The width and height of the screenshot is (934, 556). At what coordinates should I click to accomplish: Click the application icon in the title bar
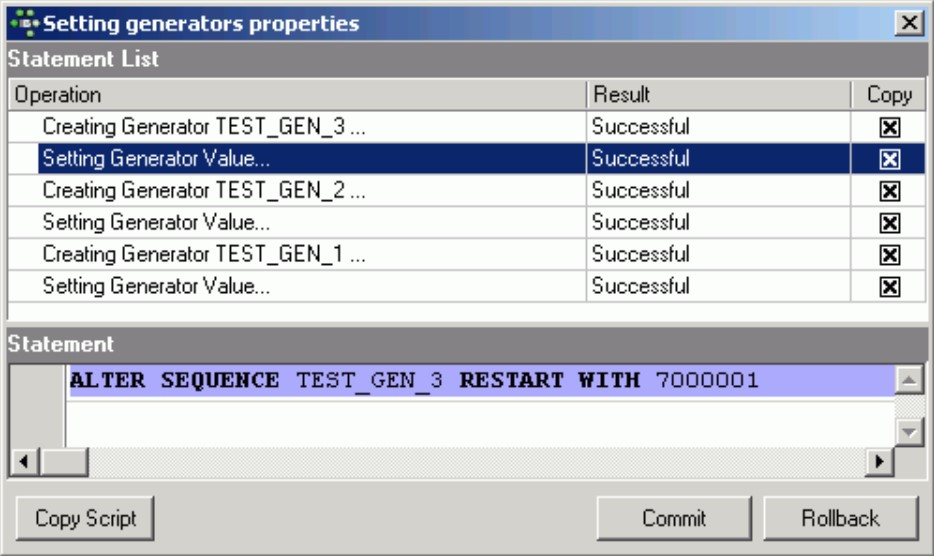23,22
